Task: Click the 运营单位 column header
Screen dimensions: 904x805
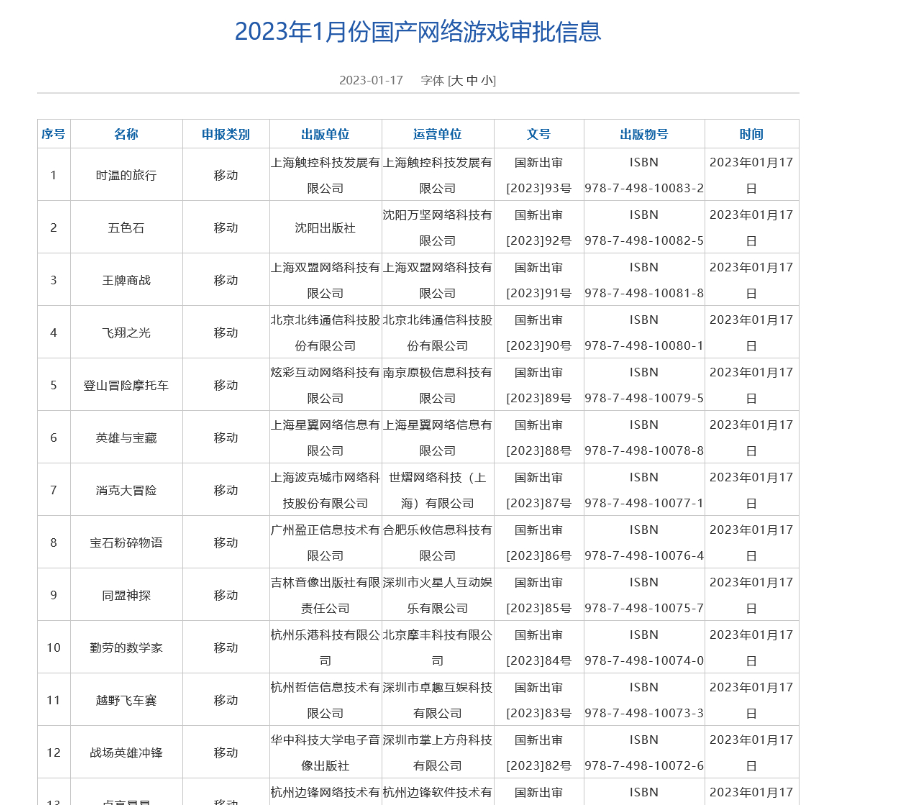Action: [x=438, y=133]
